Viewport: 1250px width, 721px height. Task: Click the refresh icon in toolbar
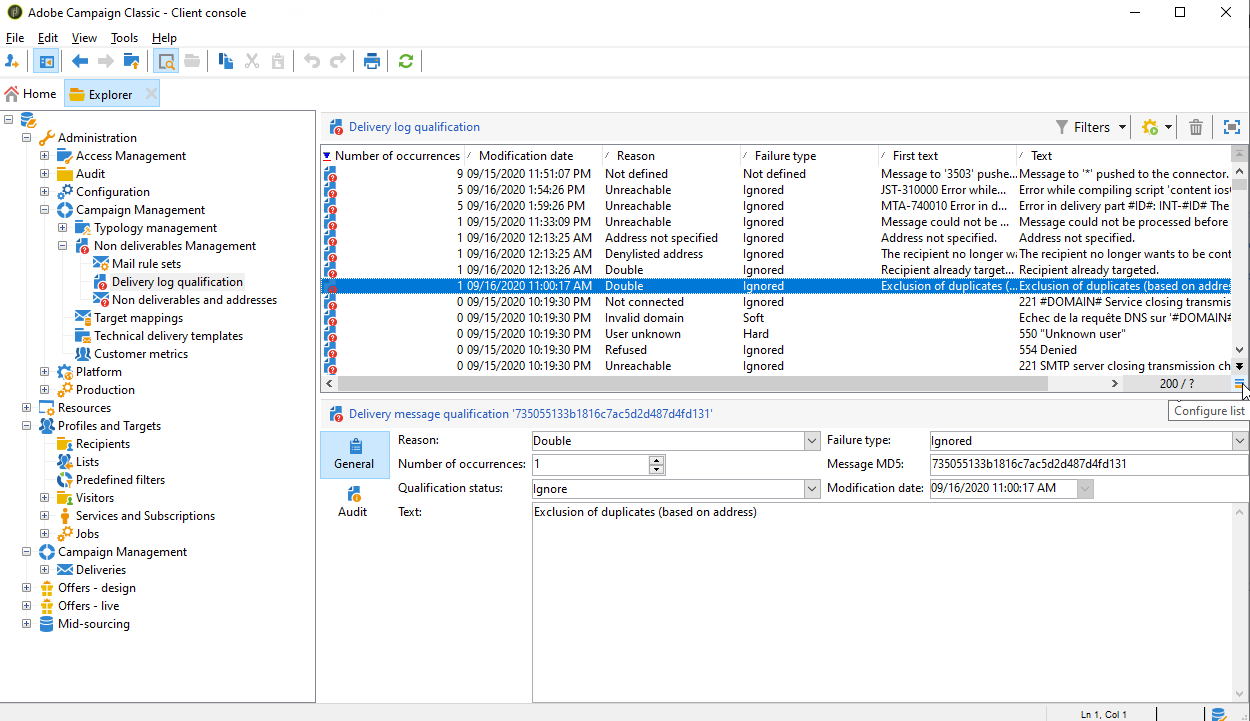[405, 62]
